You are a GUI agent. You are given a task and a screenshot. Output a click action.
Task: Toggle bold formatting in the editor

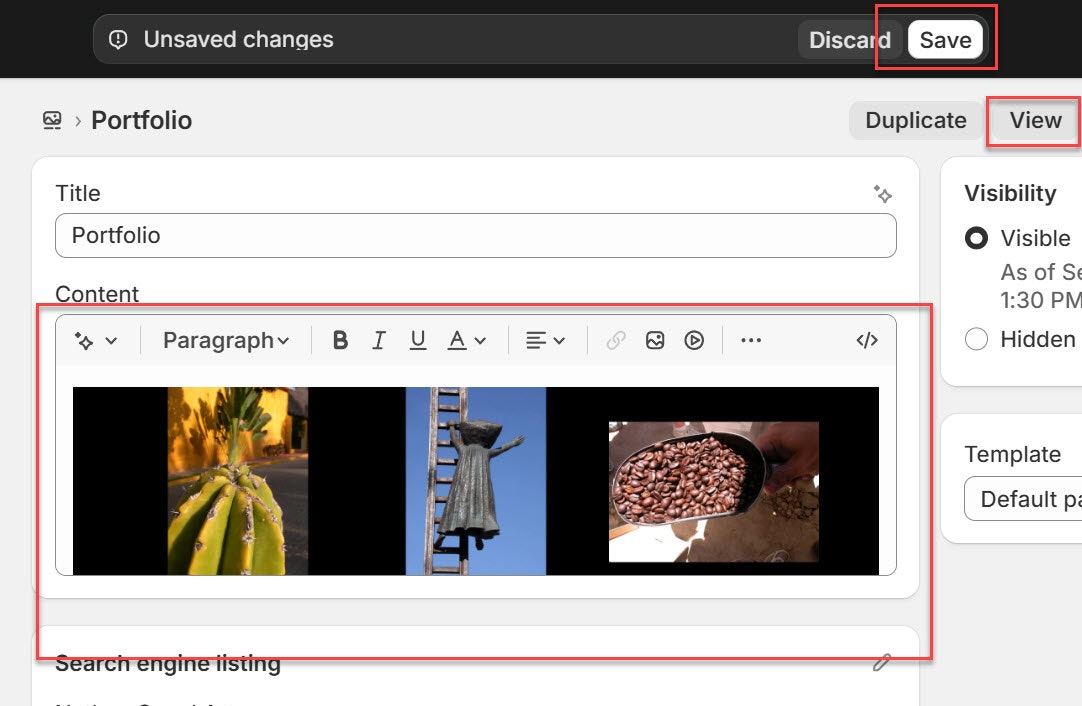pyautogui.click(x=340, y=339)
